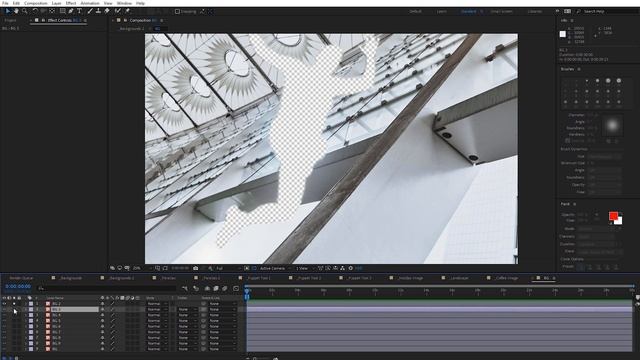This screenshot has width=640, height=360.
Task: Open the Help menu
Action: (x=140, y=3)
